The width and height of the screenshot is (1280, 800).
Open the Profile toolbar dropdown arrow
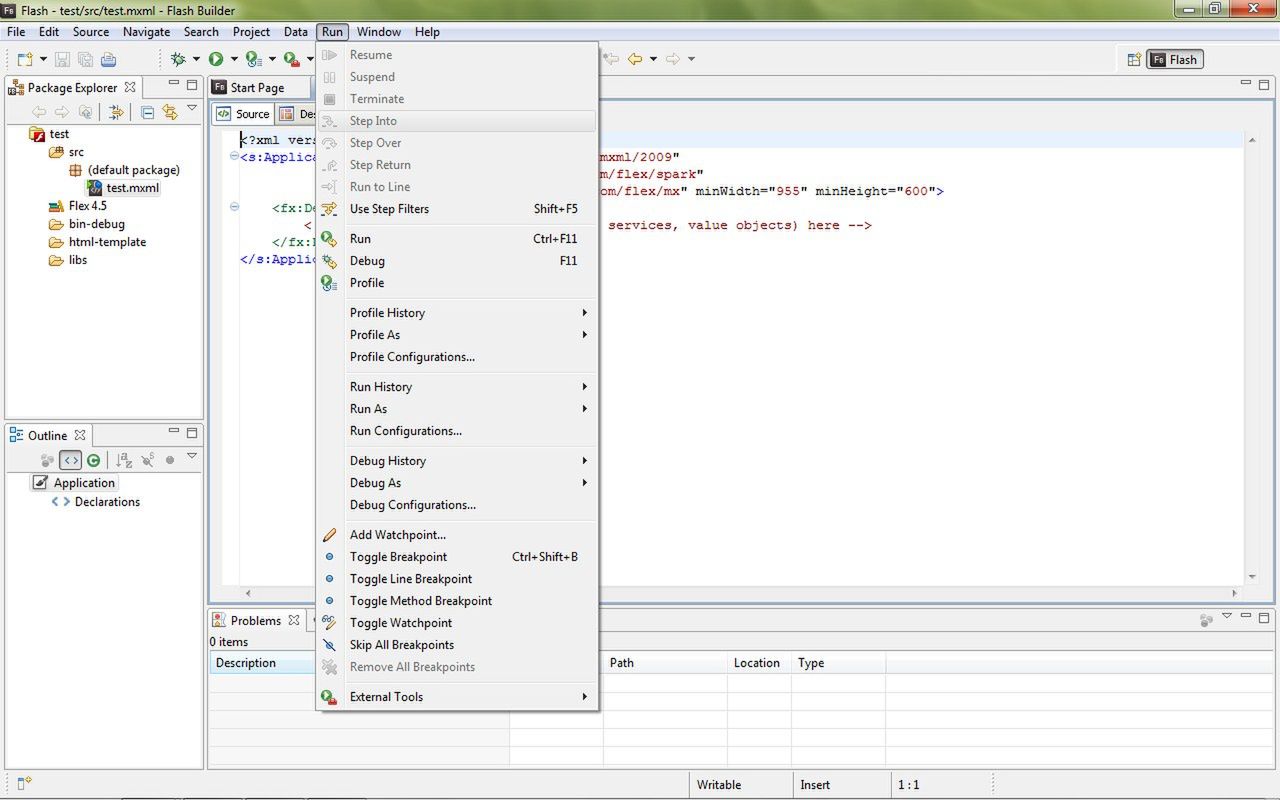(272, 60)
